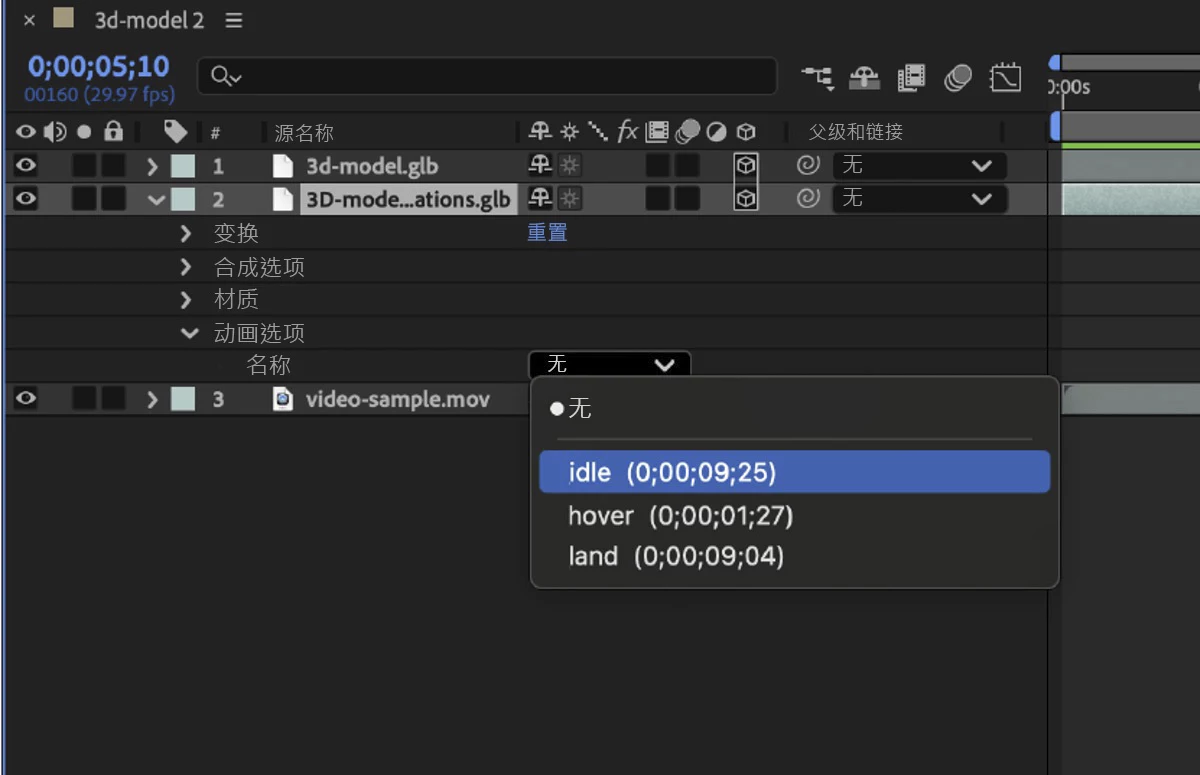Screen dimensions: 1200x775
Task: Expand the 变换 property group
Action: tap(186, 233)
